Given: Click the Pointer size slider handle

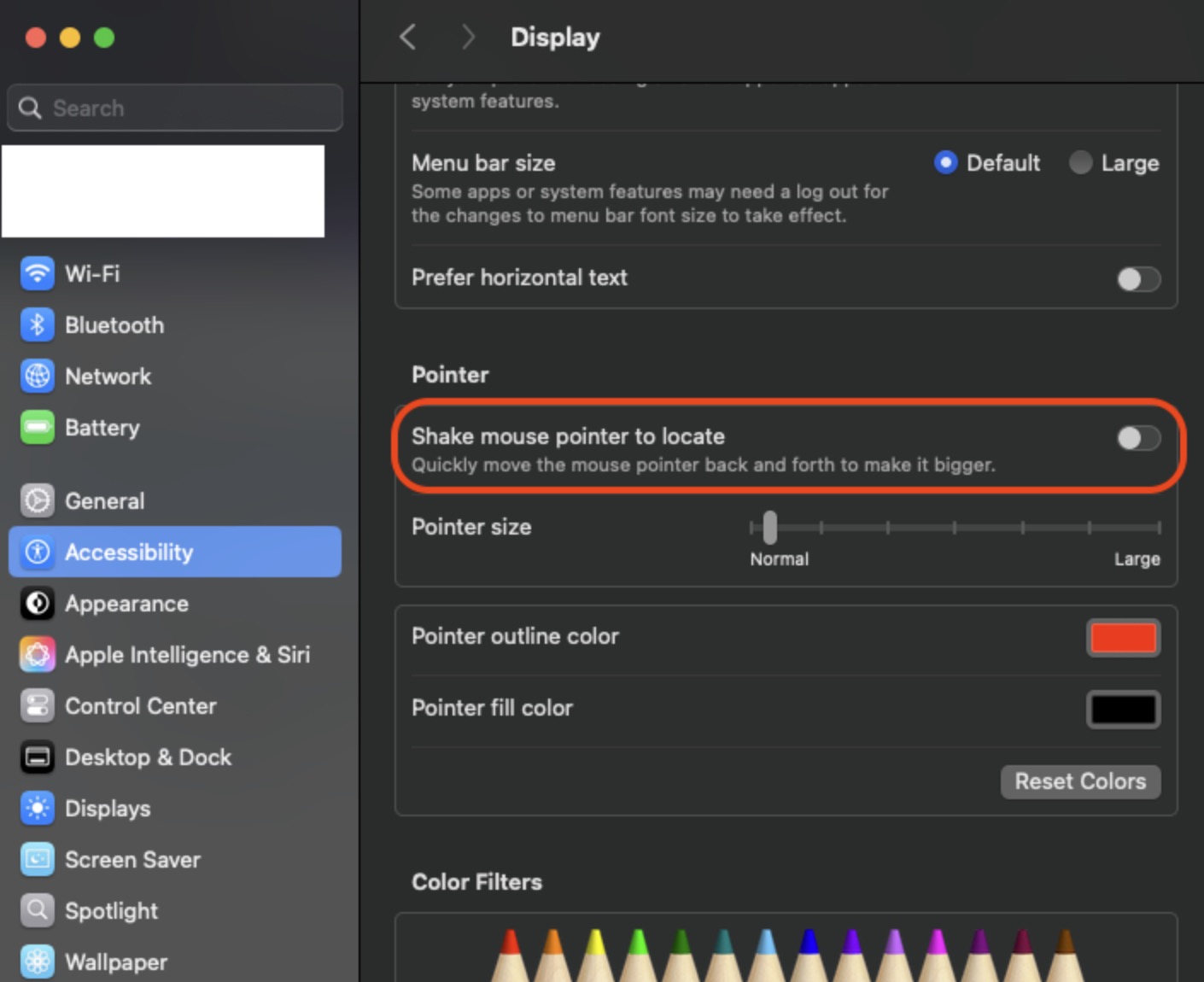Looking at the screenshot, I should click(x=769, y=528).
